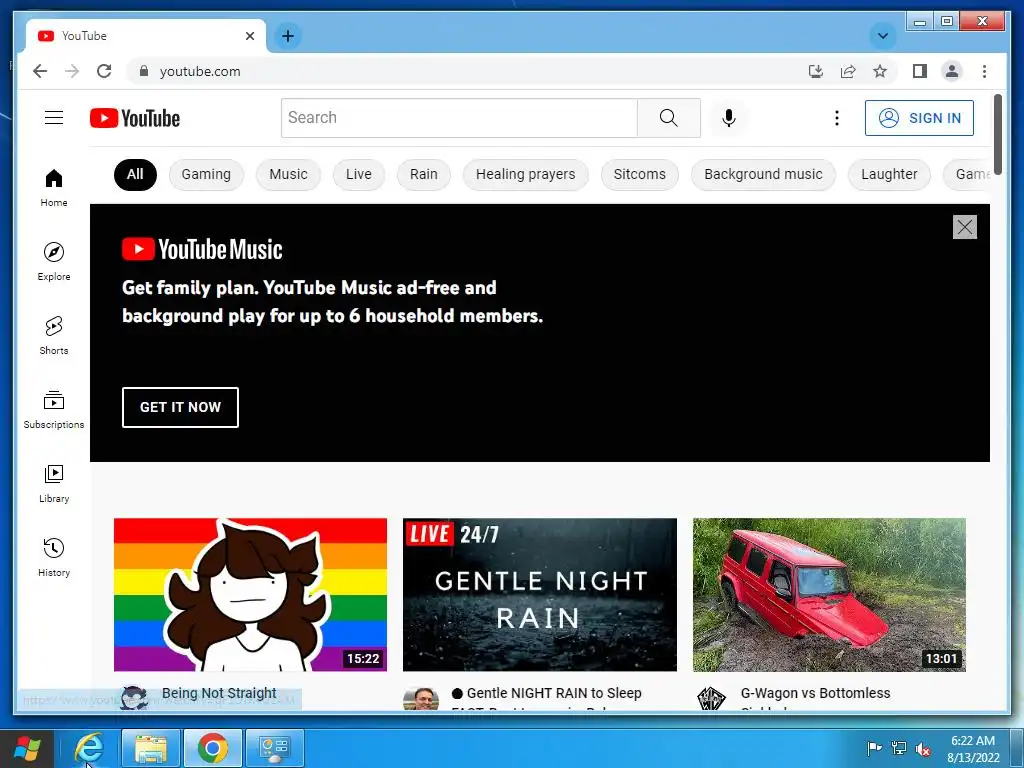Open Library in the sidebar
The width and height of the screenshot is (1024, 768).
(x=54, y=483)
